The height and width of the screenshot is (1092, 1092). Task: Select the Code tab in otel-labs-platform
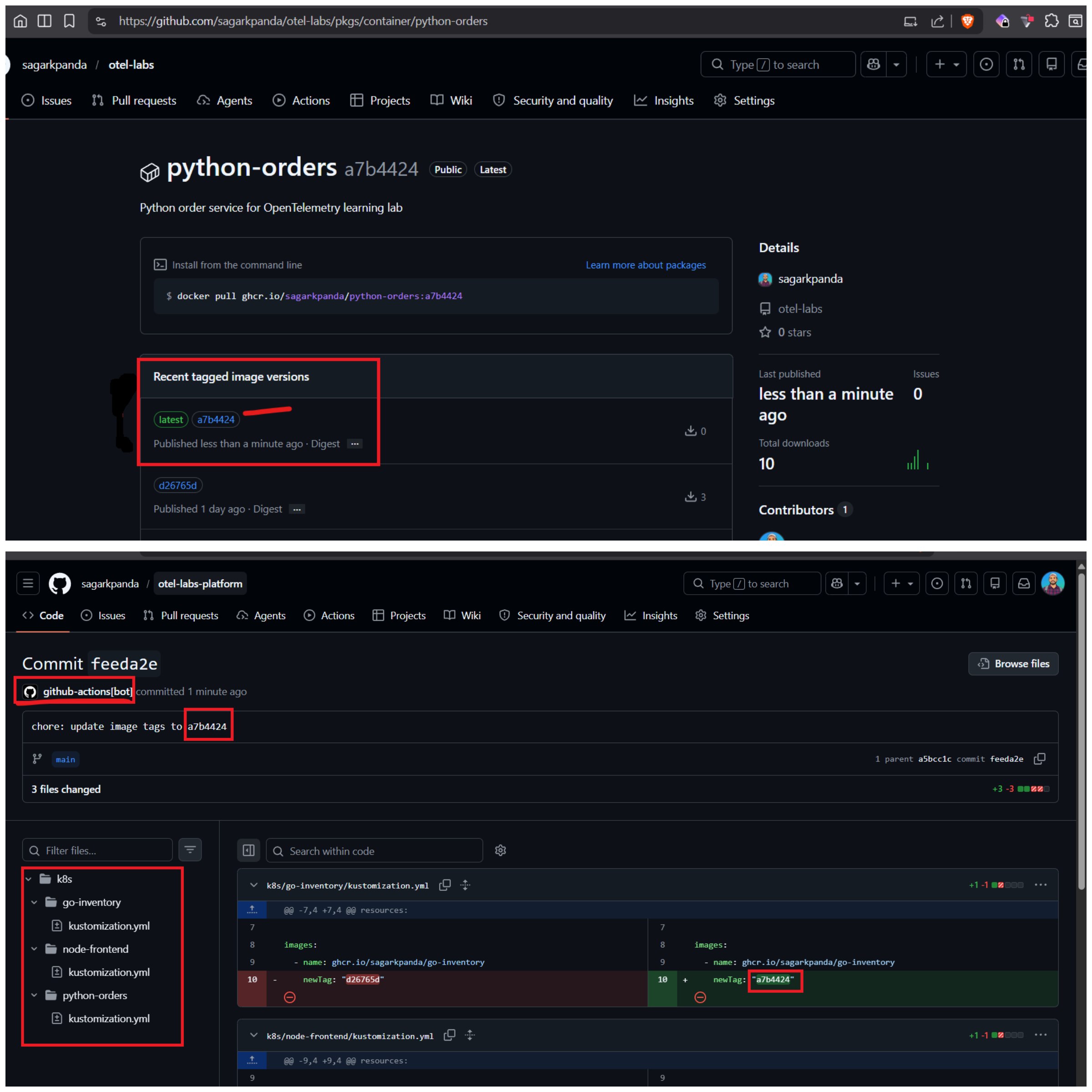coord(43,616)
